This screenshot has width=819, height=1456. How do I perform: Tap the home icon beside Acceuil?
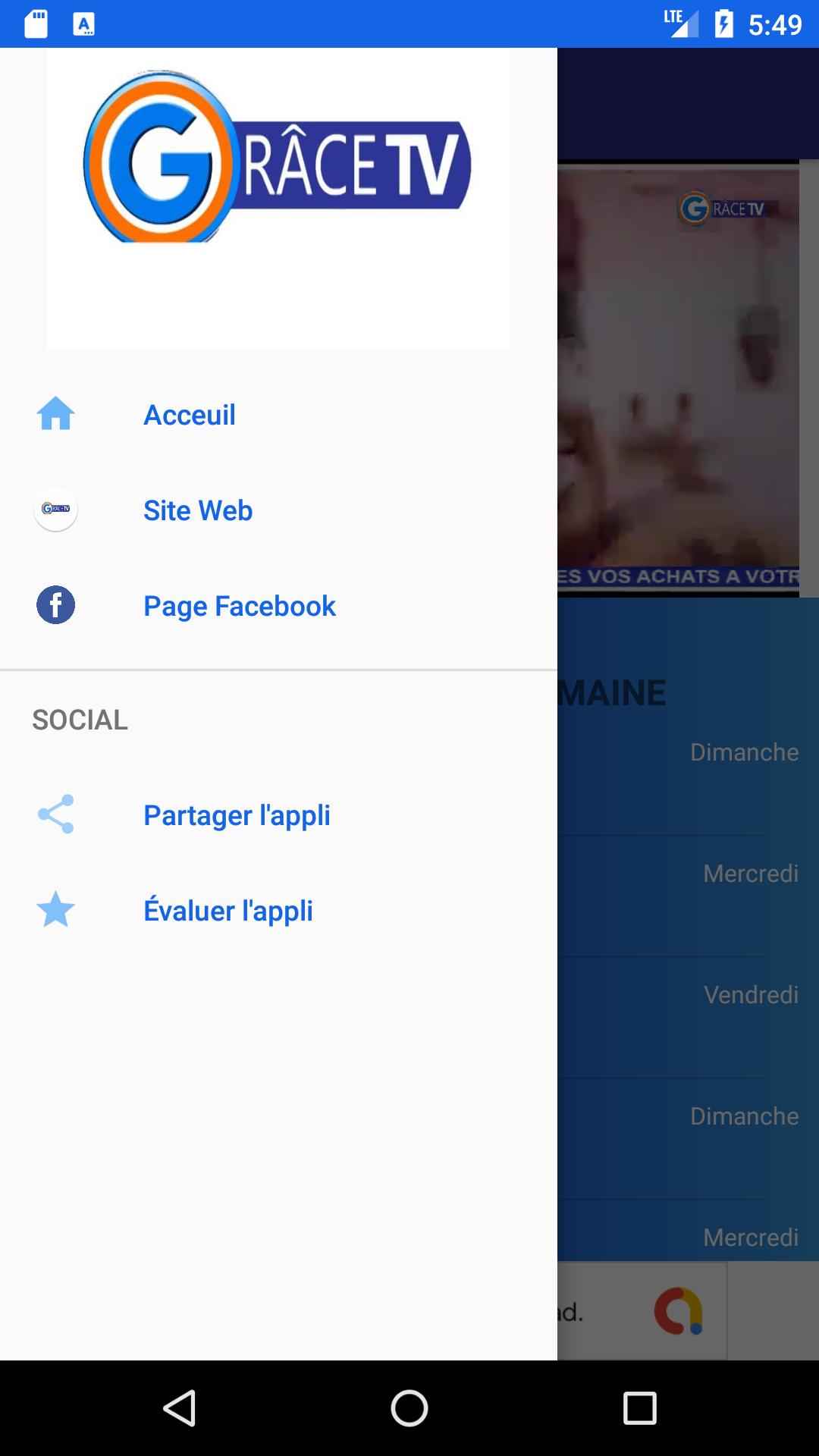pyautogui.click(x=55, y=414)
